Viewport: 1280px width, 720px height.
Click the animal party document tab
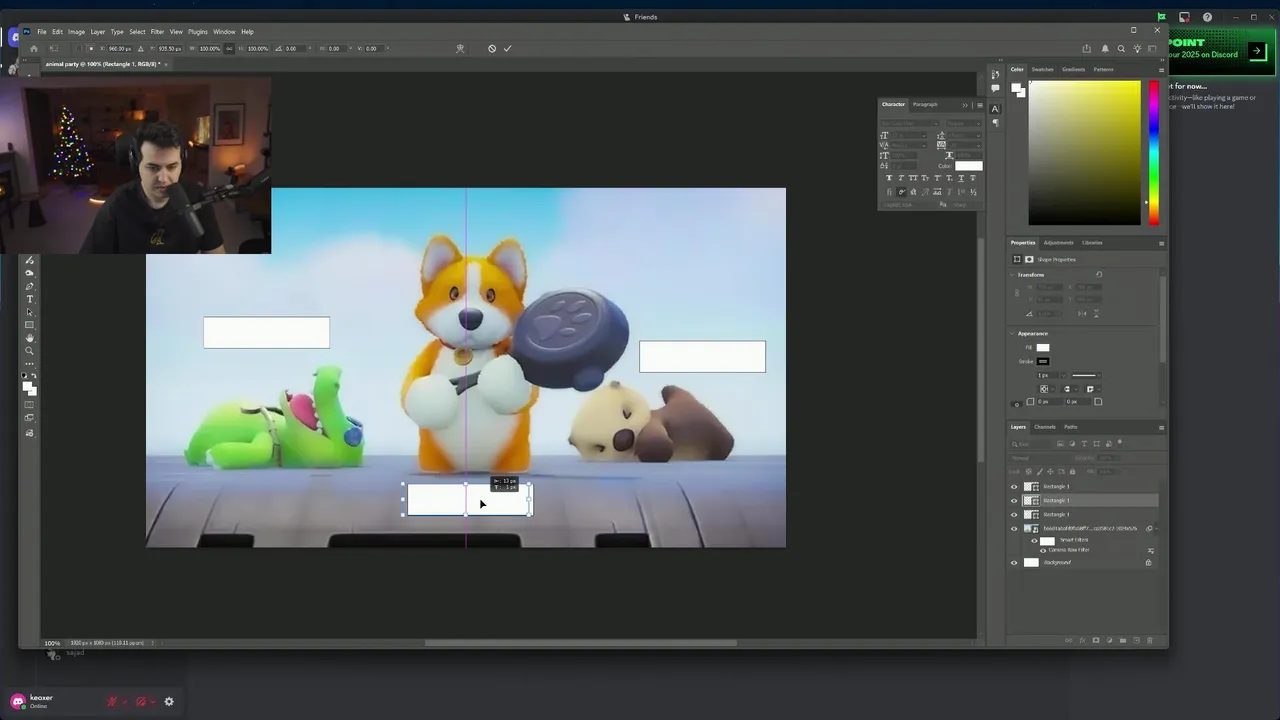click(x=102, y=64)
